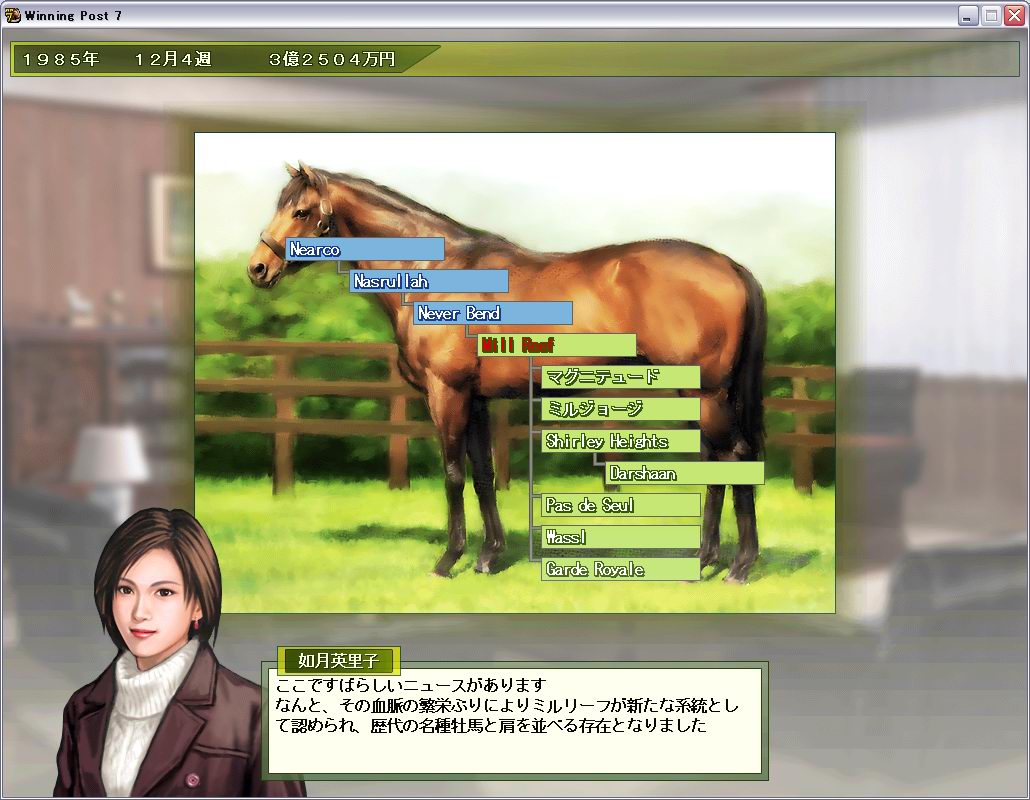Minimize the Winning Post 7 window
This screenshot has width=1030, height=800.
coord(967,15)
